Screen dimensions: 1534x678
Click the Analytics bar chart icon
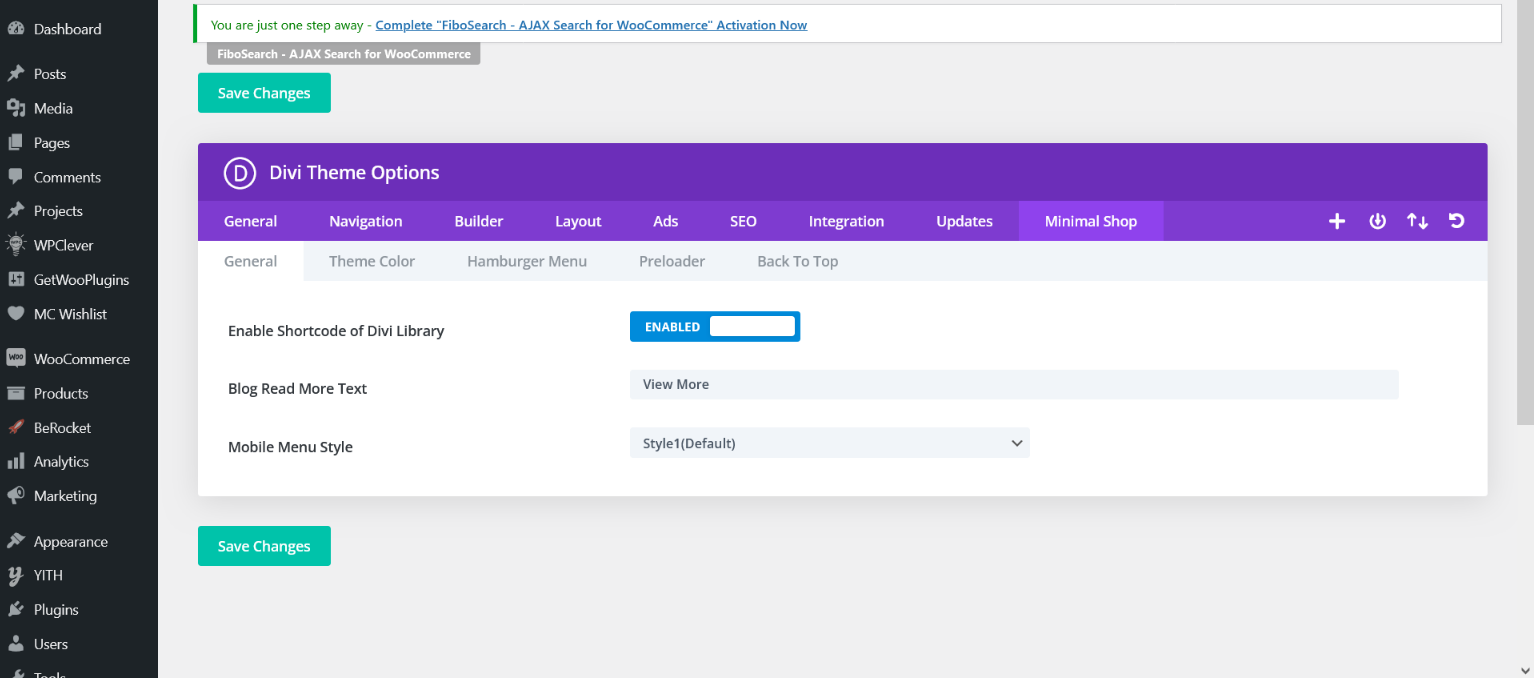pos(15,462)
